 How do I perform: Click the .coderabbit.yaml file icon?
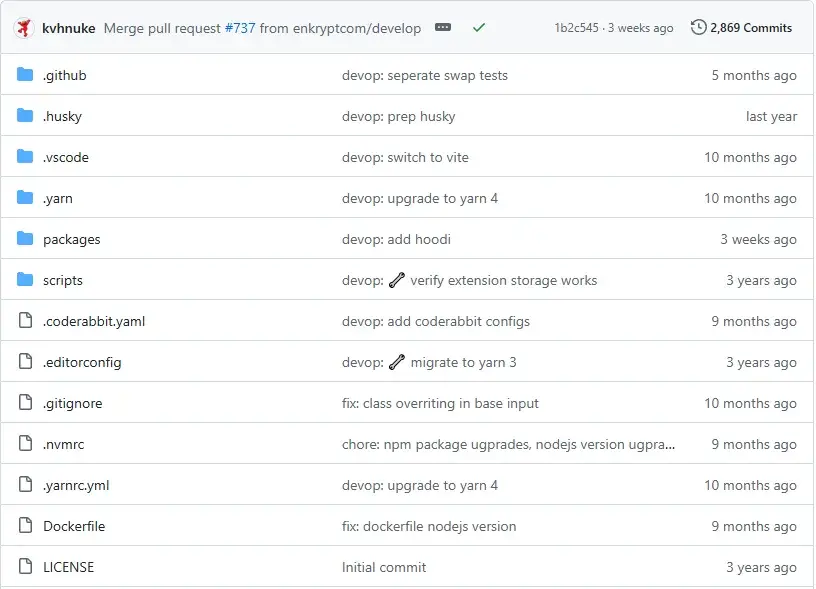point(26,321)
